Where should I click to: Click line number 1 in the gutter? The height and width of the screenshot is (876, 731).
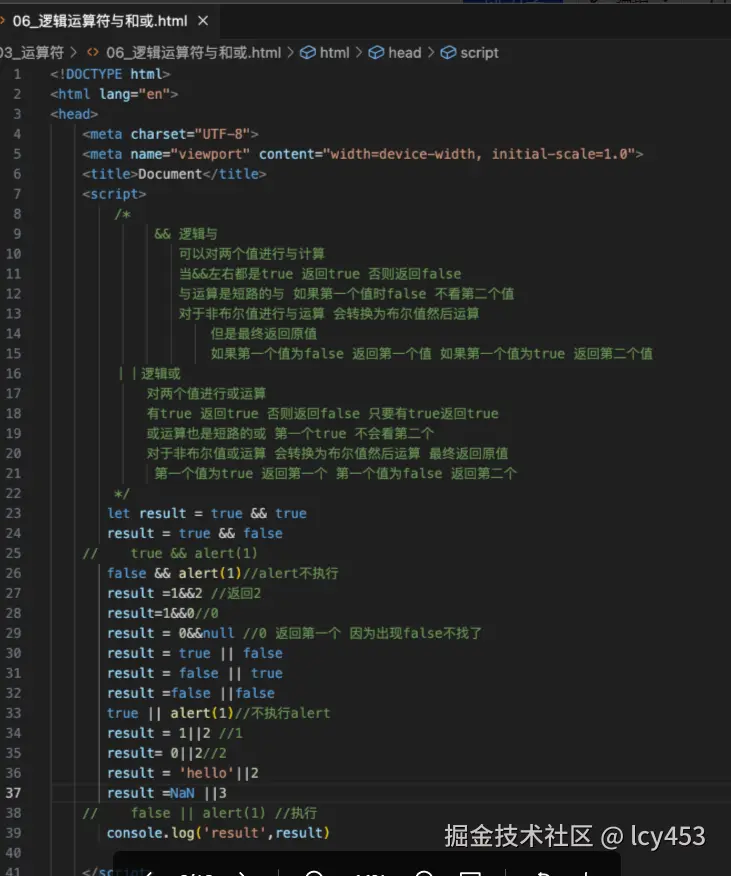tap(17, 74)
